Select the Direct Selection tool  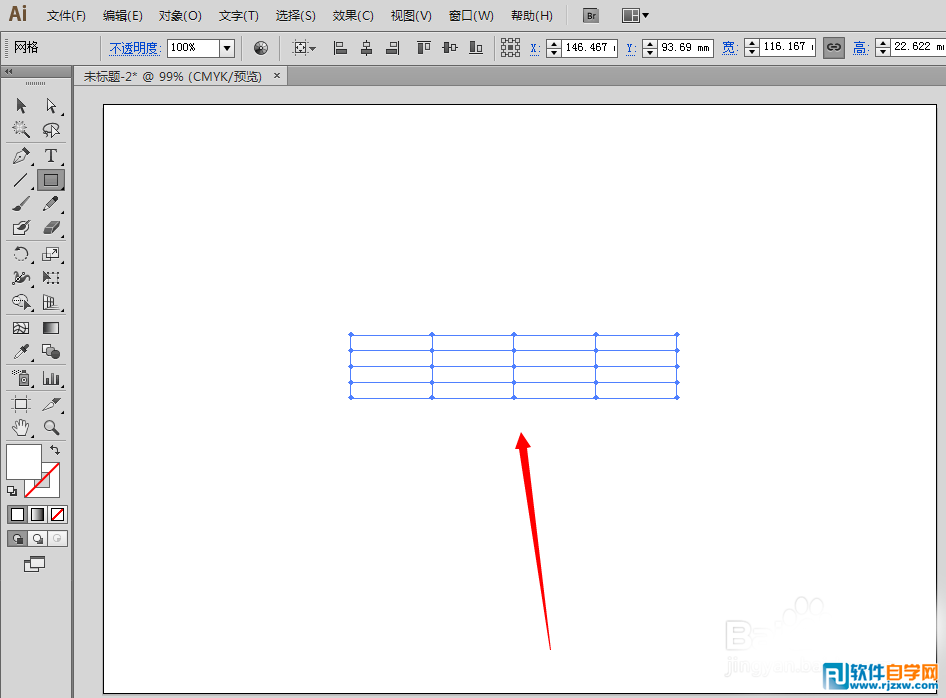tap(51, 106)
